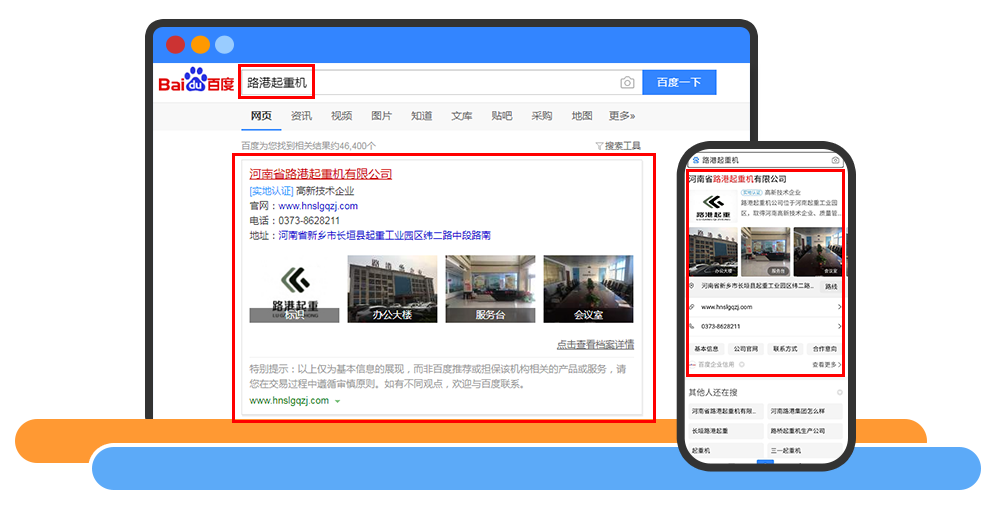Select the 网页 tab
Screen dimensions: 993x506
261,116
